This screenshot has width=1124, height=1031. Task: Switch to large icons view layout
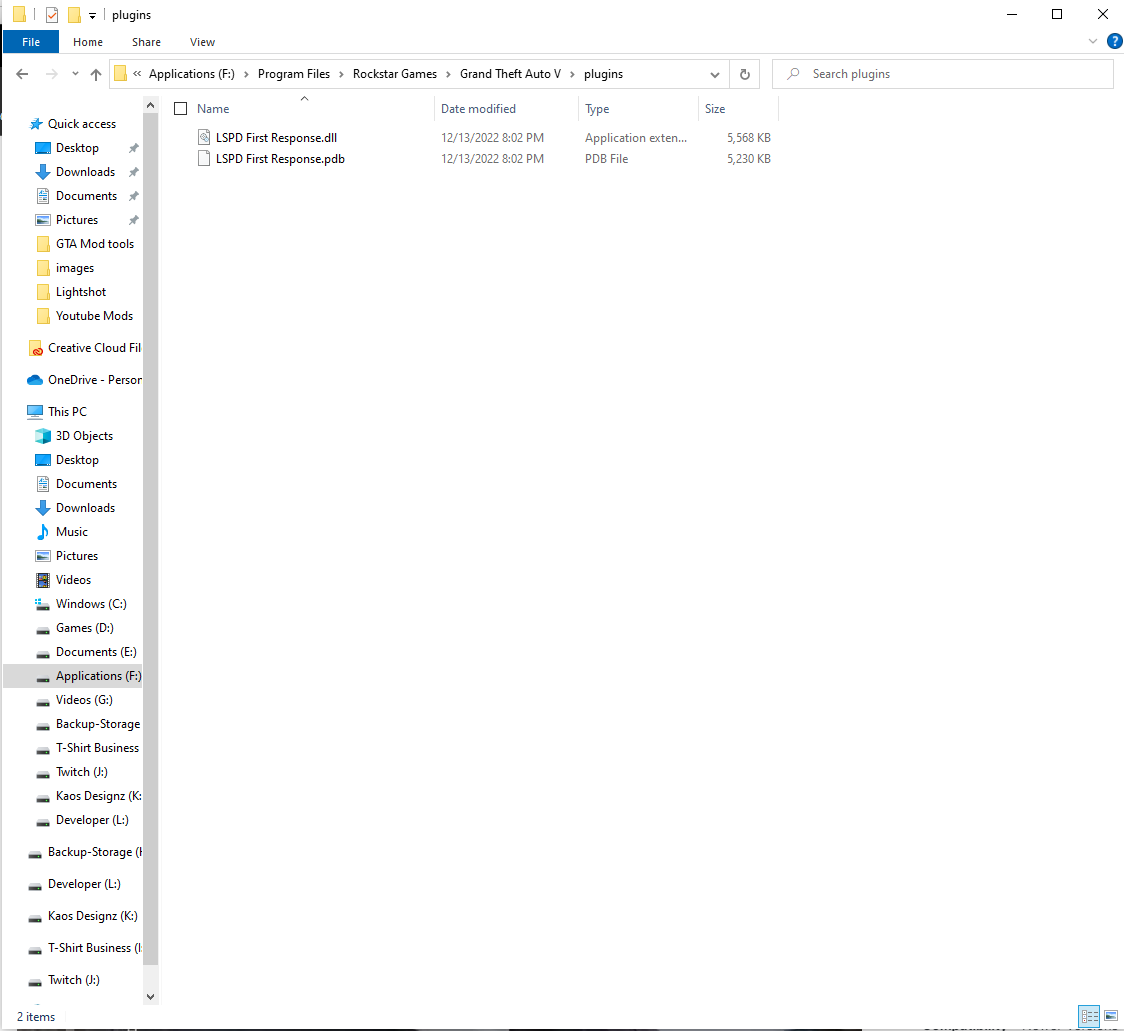[x=1110, y=1016]
